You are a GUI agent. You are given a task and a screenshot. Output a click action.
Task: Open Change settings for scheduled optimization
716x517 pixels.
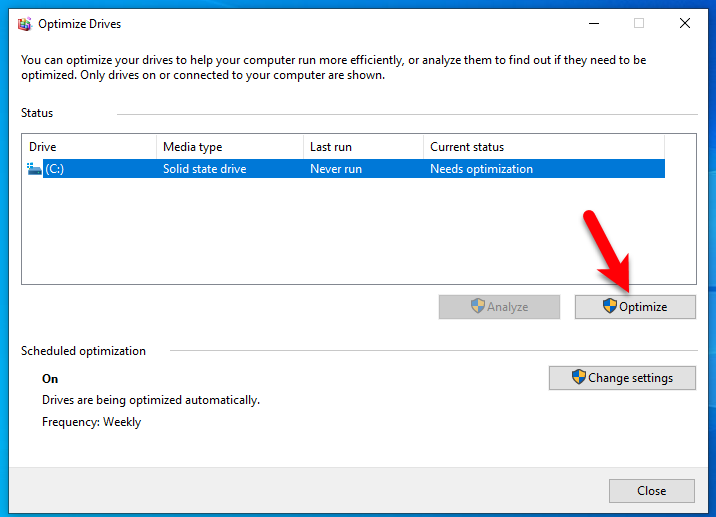(622, 378)
